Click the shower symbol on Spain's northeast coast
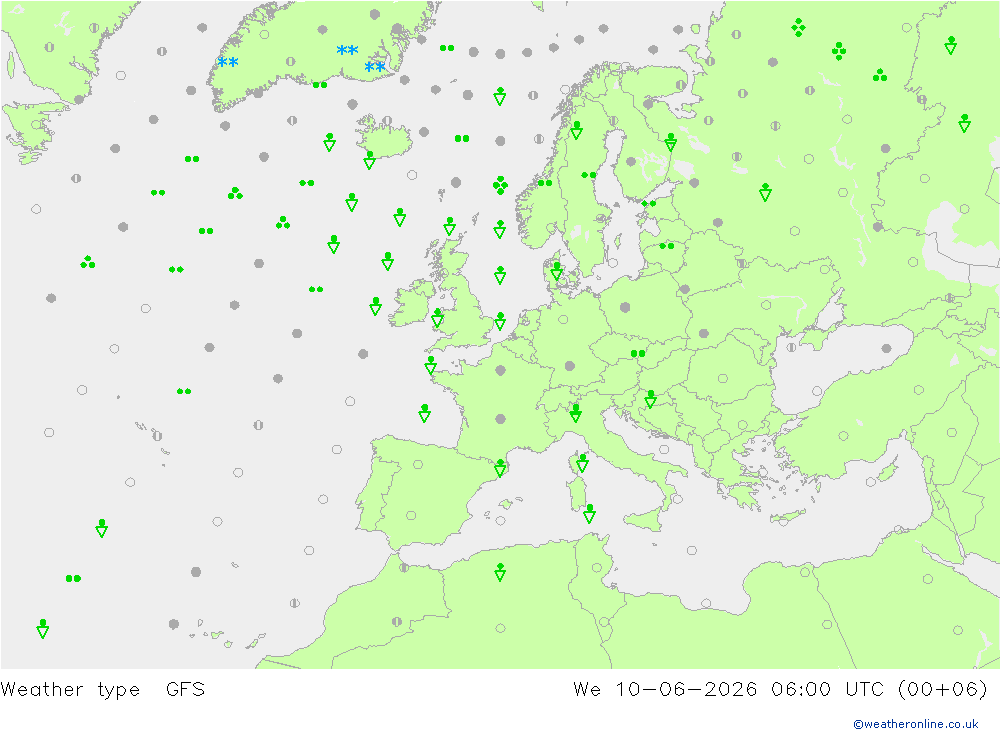 tap(501, 468)
